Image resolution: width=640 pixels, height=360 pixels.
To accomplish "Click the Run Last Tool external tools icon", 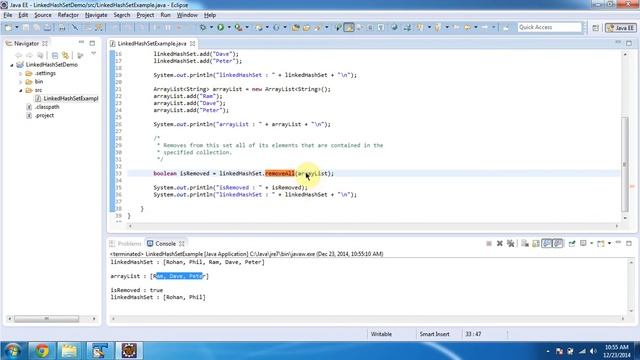I will (238, 27).
